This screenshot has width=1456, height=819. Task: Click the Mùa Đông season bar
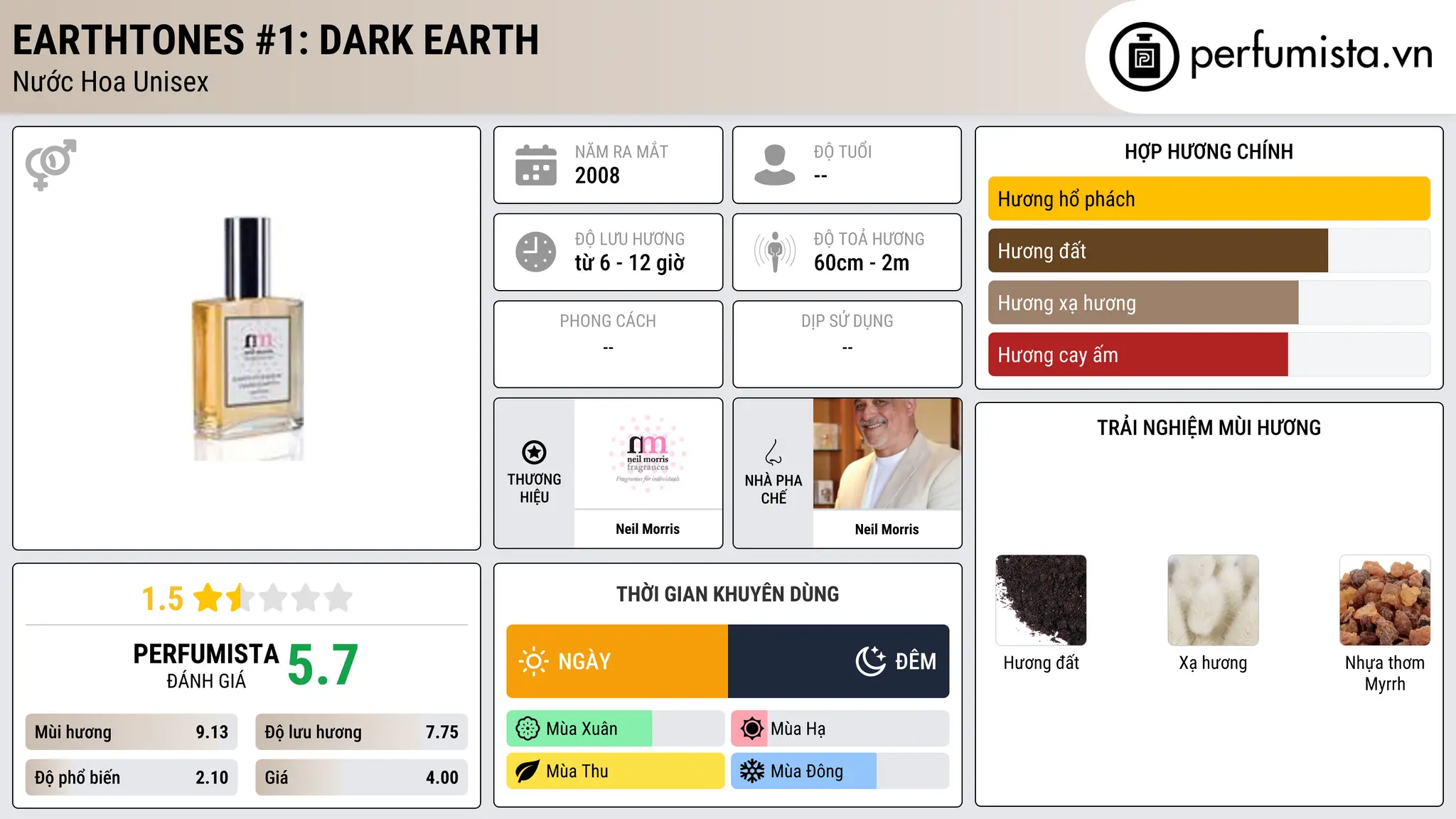[840, 771]
